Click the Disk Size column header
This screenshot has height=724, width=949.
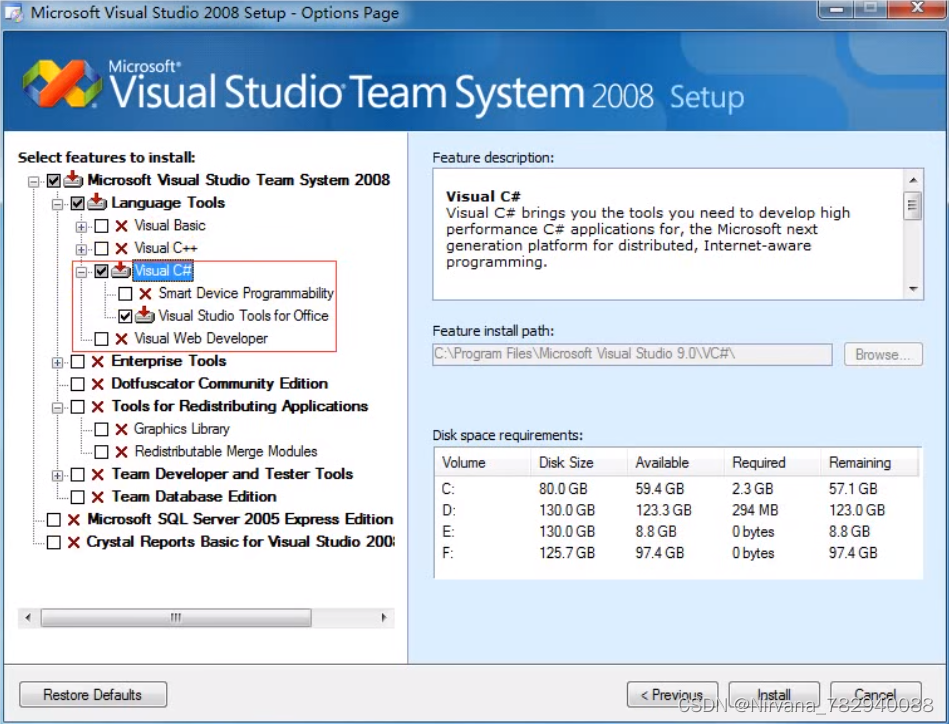pos(579,462)
